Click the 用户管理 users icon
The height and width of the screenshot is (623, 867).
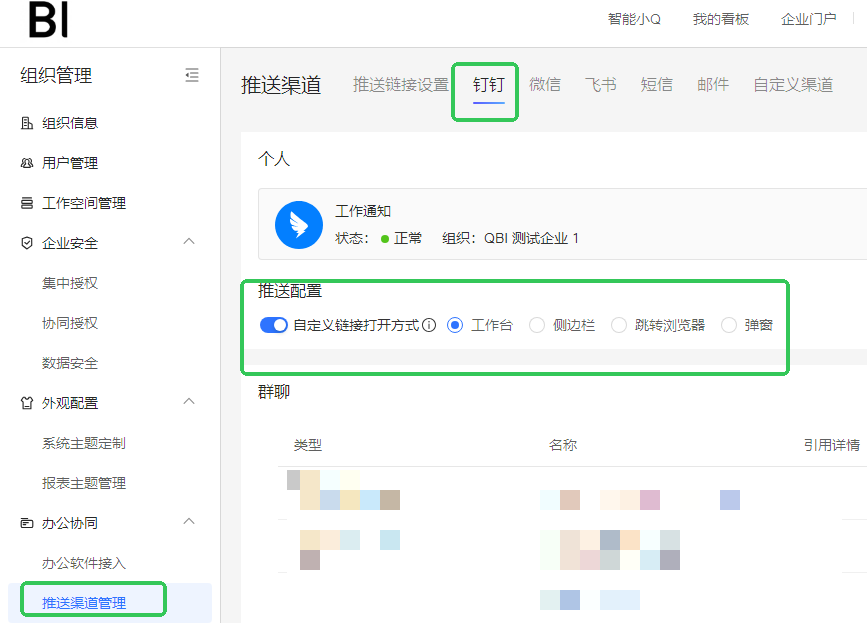point(27,163)
